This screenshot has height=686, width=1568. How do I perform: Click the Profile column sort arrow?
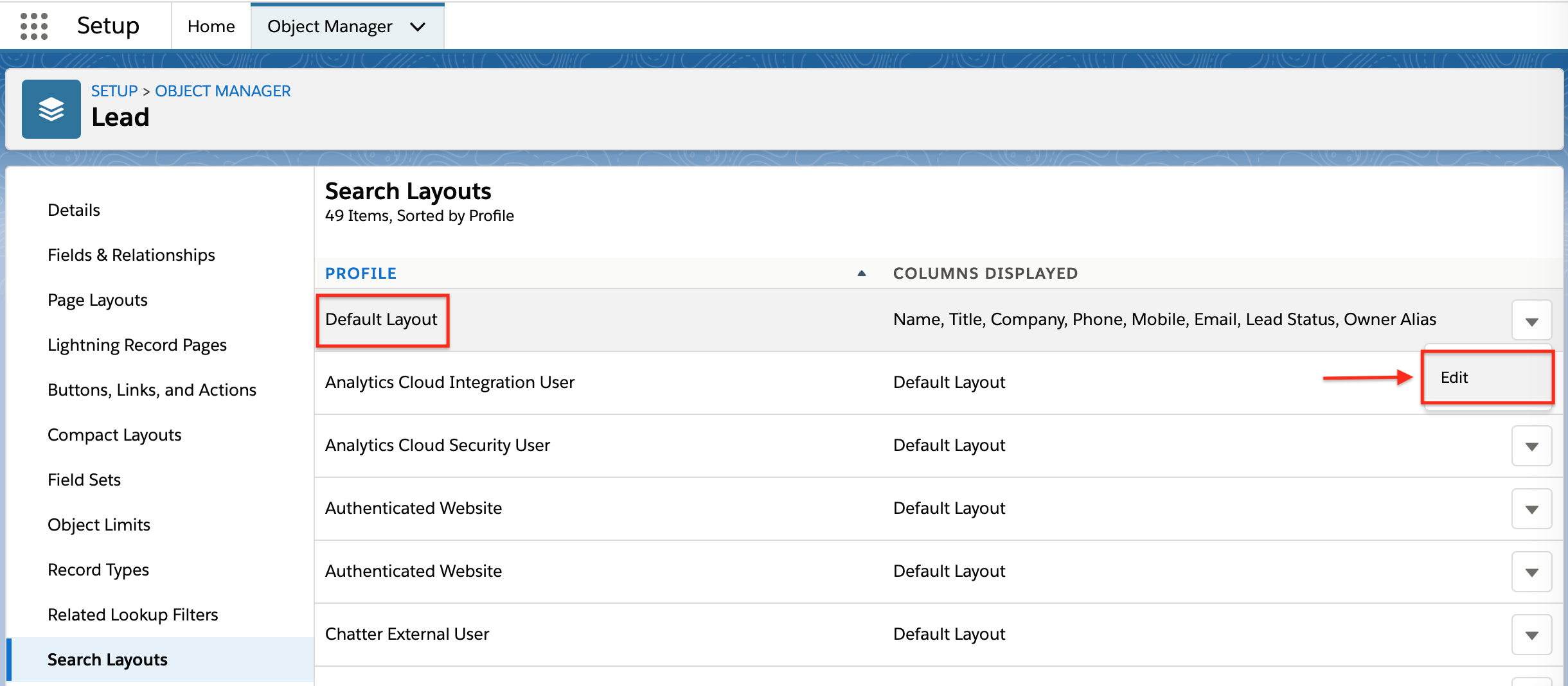(x=862, y=274)
